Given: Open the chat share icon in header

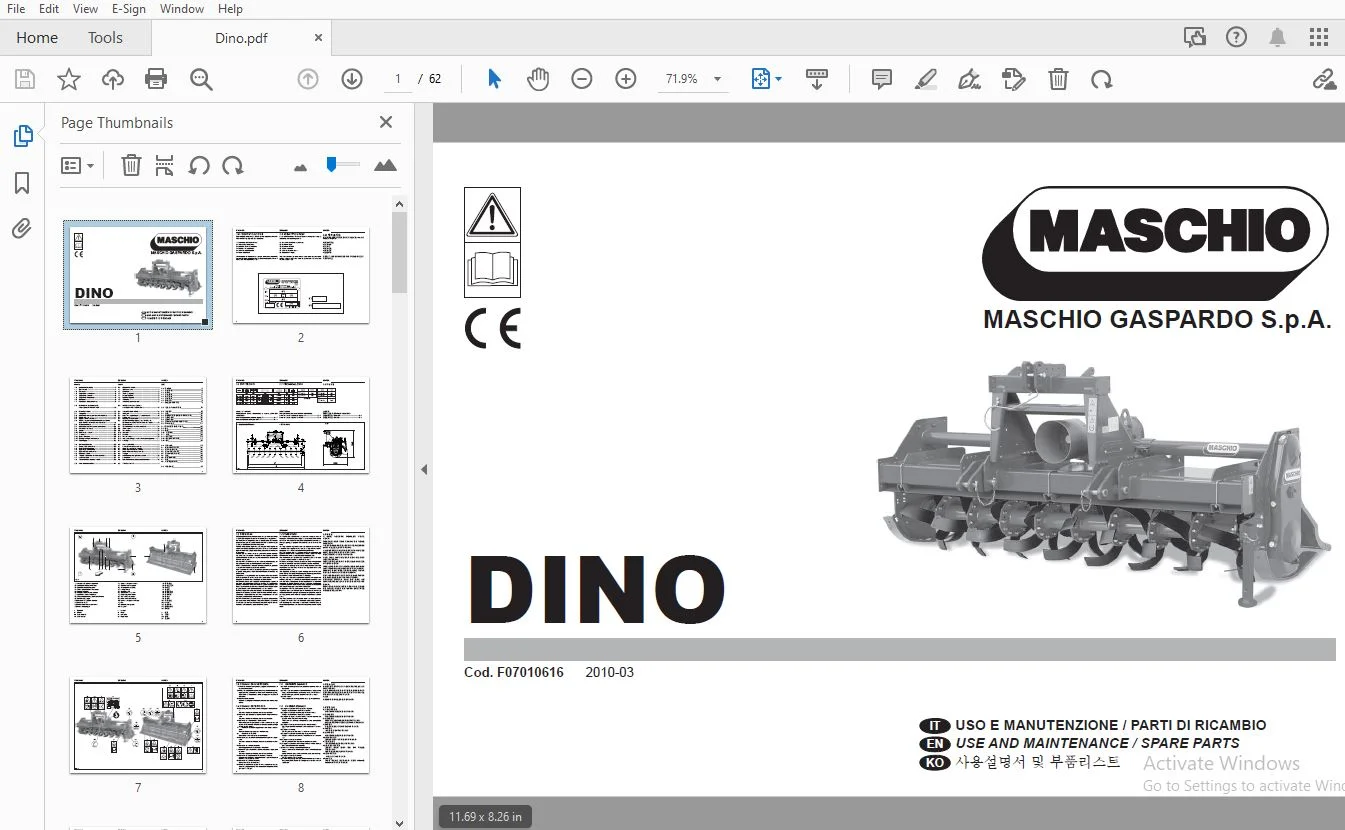Looking at the screenshot, I should pyautogui.click(x=1195, y=38).
